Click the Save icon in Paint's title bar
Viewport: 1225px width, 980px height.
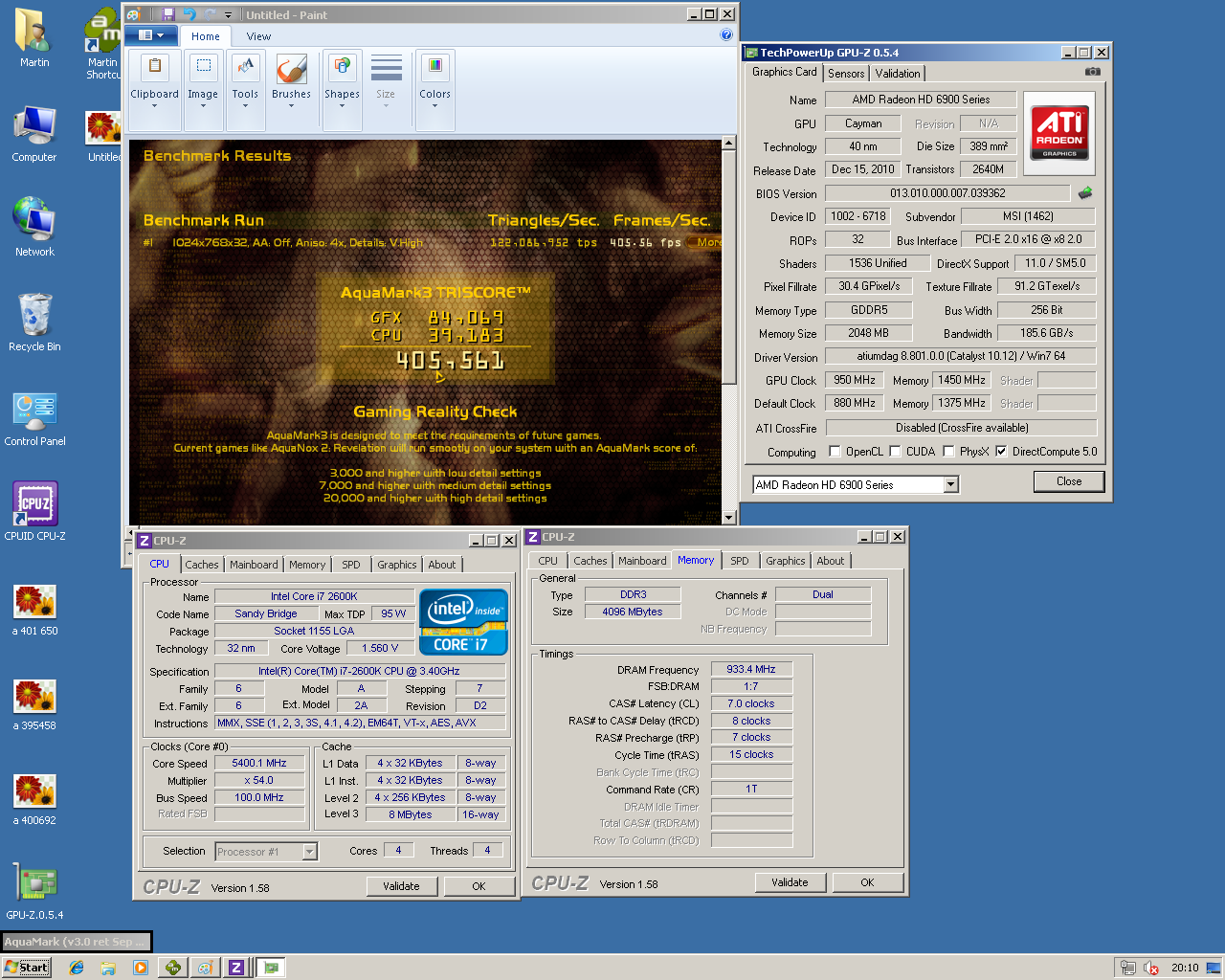(x=168, y=14)
